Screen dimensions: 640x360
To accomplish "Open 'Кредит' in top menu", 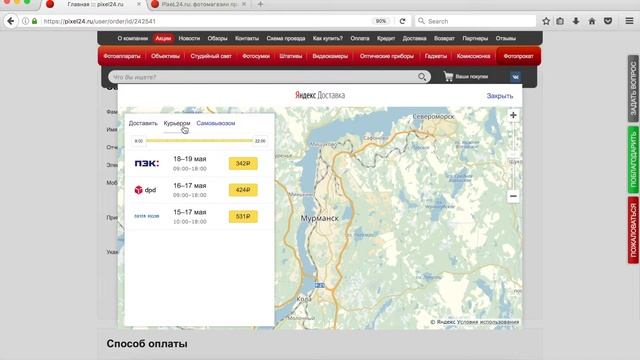I will [386, 38].
